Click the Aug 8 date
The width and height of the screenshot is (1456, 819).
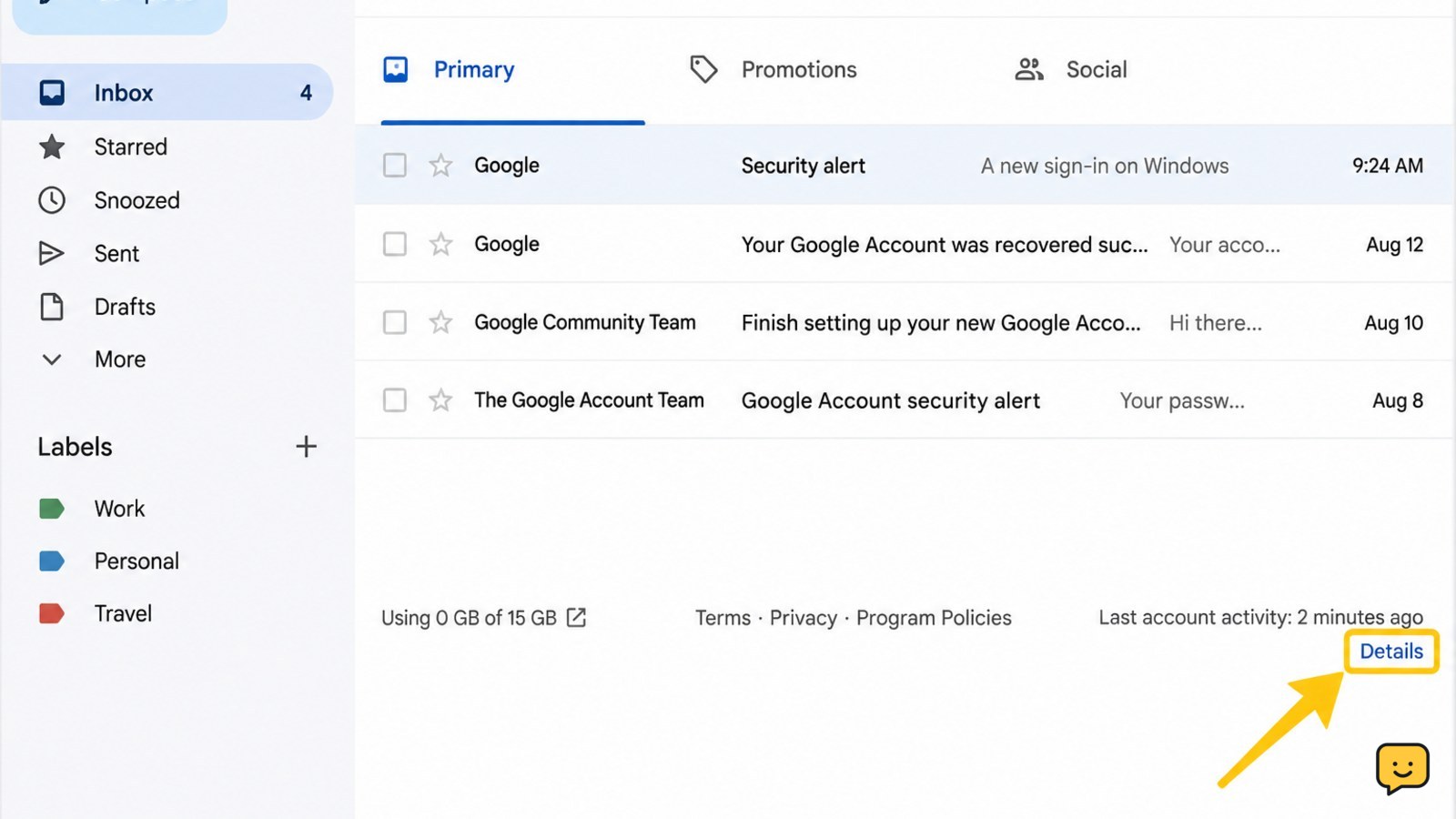pyautogui.click(x=1398, y=400)
